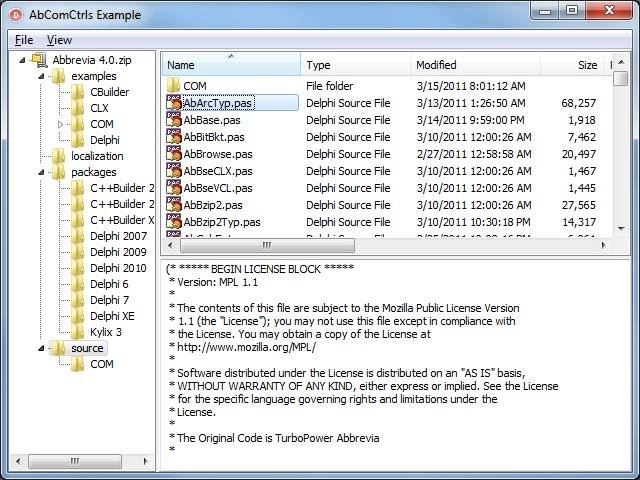Sort files by Name column header
The width and height of the screenshot is (640, 480).
pyautogui.click(x=231, y=64)
